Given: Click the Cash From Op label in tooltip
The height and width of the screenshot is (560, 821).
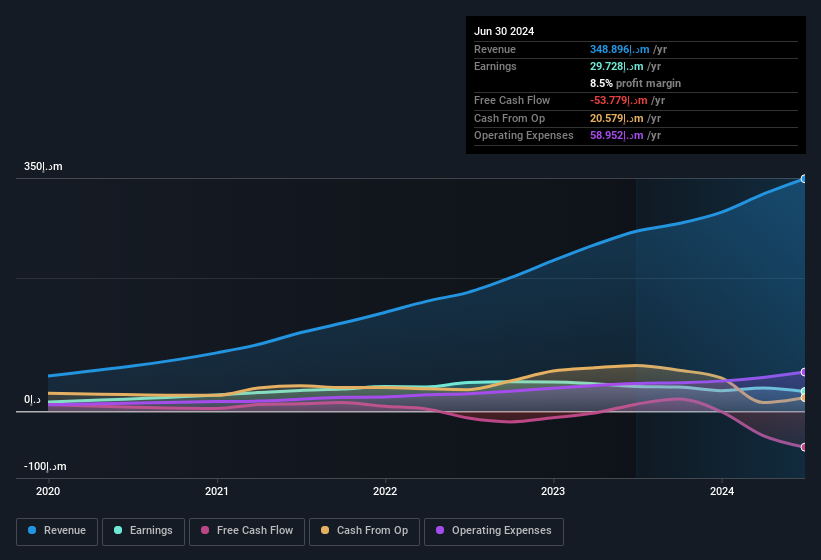Looking at the screenshot, I should click(509, 118).
